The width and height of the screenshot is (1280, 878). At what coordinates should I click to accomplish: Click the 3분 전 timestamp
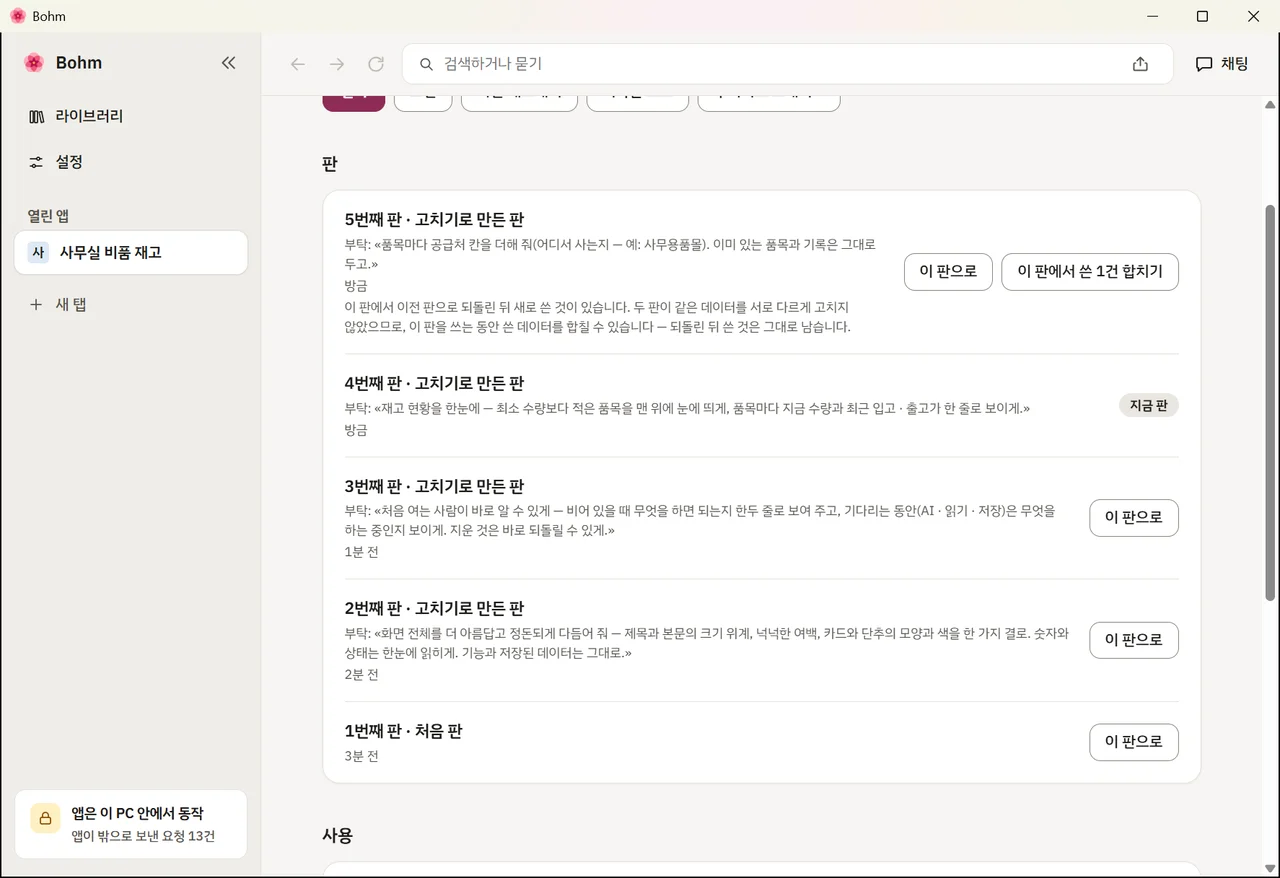coord(361,756)
